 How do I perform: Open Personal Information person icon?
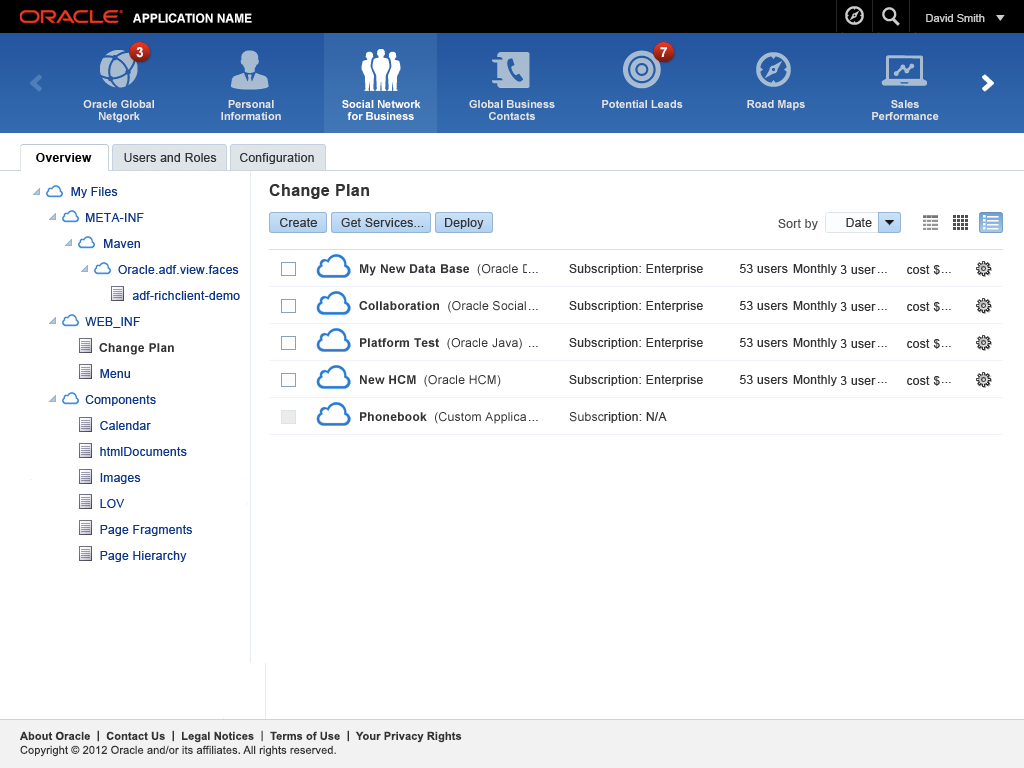[250, 69]
